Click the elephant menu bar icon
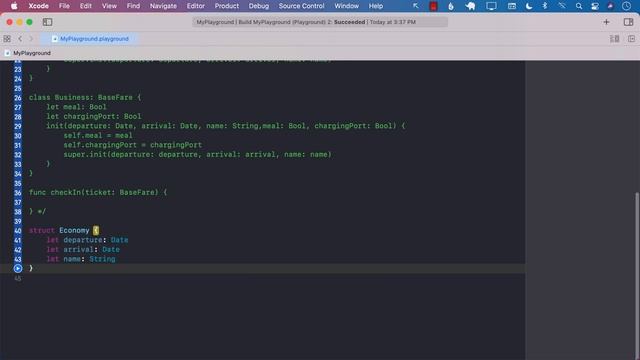Viewport: 640px width, 360px height. (470, 6)
